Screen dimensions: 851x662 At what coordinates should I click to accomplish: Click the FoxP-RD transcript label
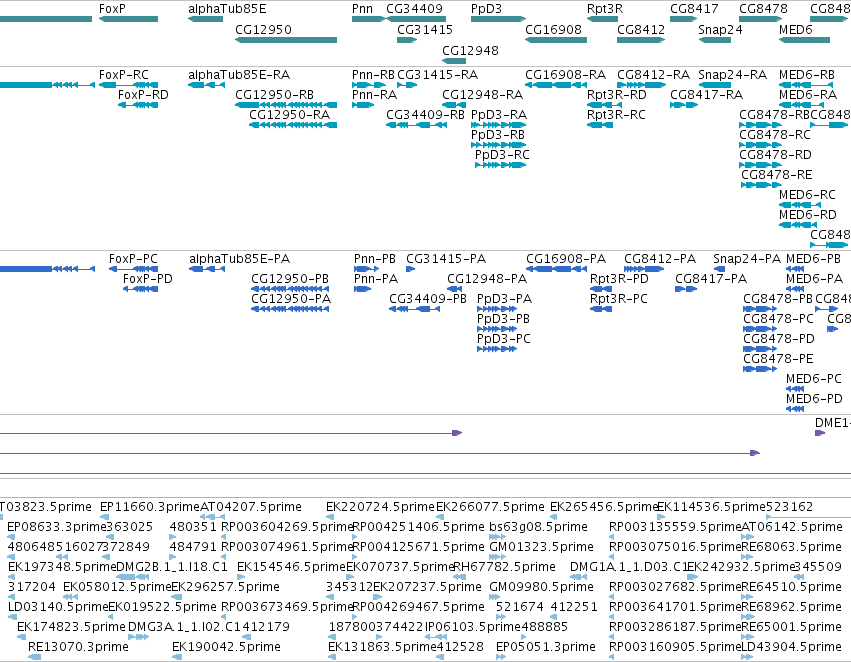(x=143, y=94)
